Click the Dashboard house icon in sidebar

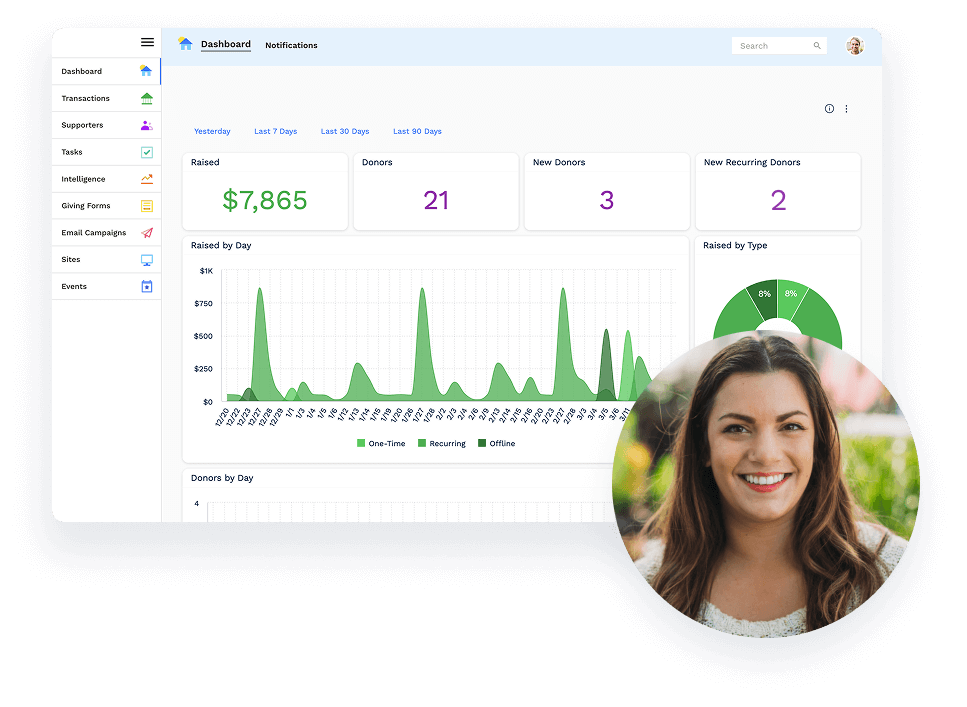[146, 71]
